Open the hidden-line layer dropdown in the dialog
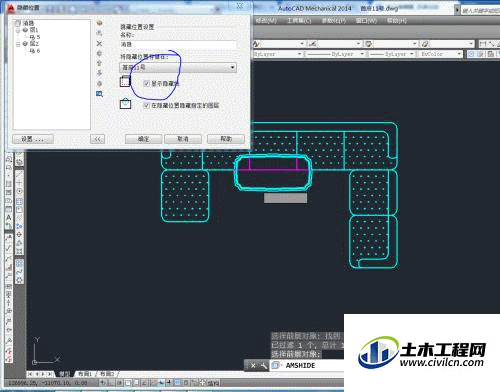This screenshot has width=500, height=392. pos(178,67)
